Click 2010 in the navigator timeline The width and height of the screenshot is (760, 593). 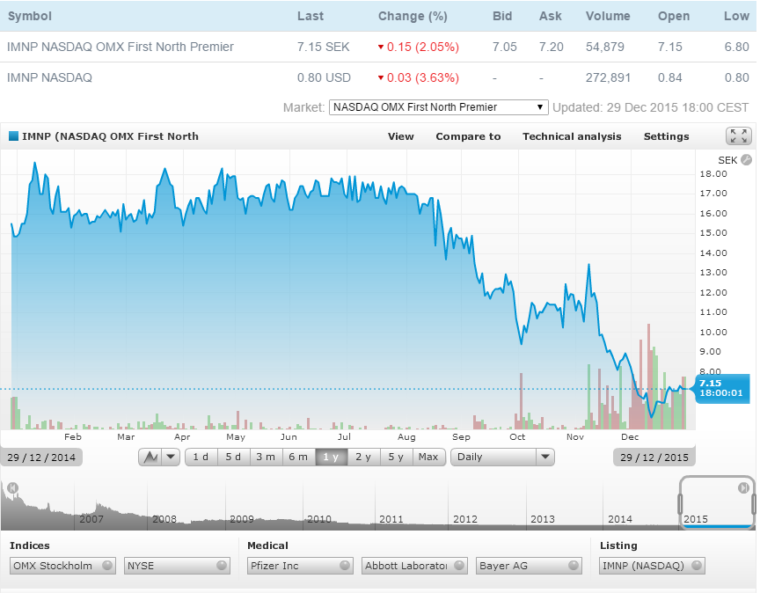coord(319,519)
